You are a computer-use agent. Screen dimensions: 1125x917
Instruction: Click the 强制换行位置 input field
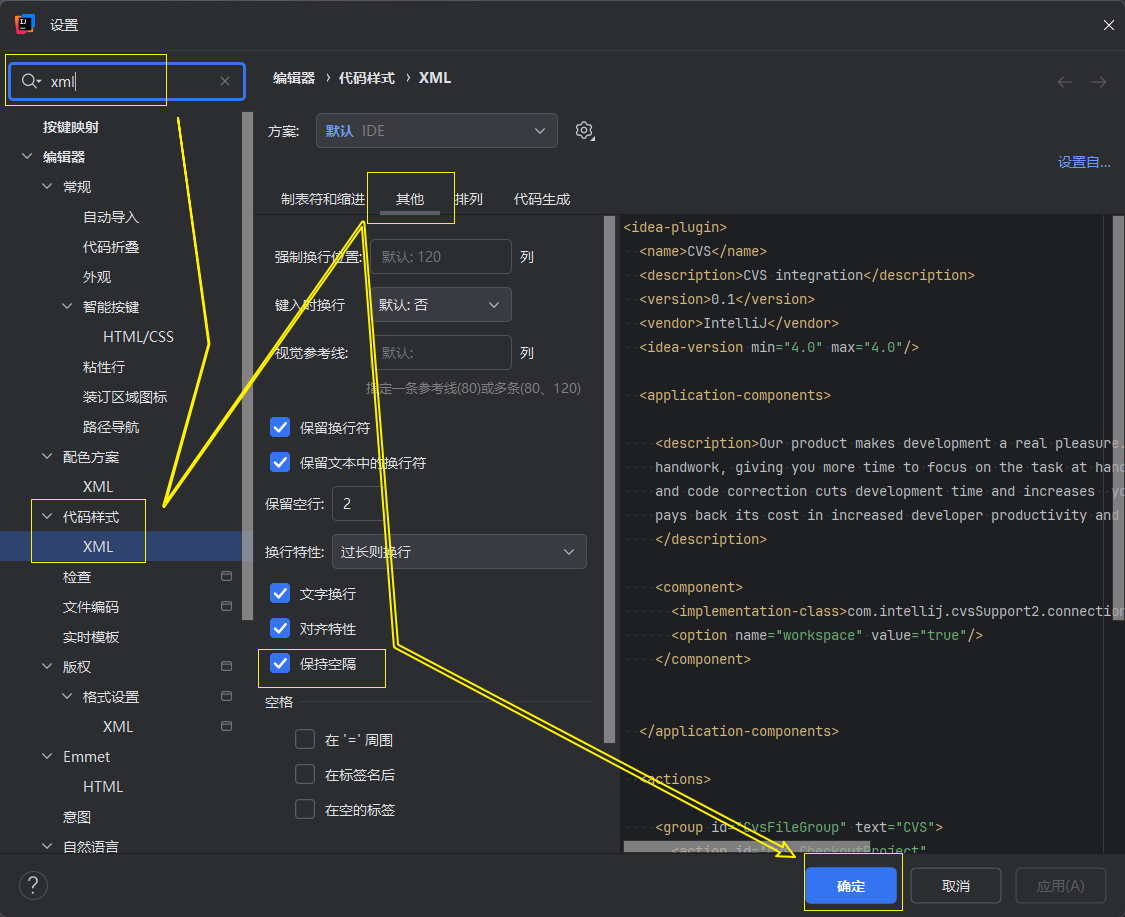point(440,257)
